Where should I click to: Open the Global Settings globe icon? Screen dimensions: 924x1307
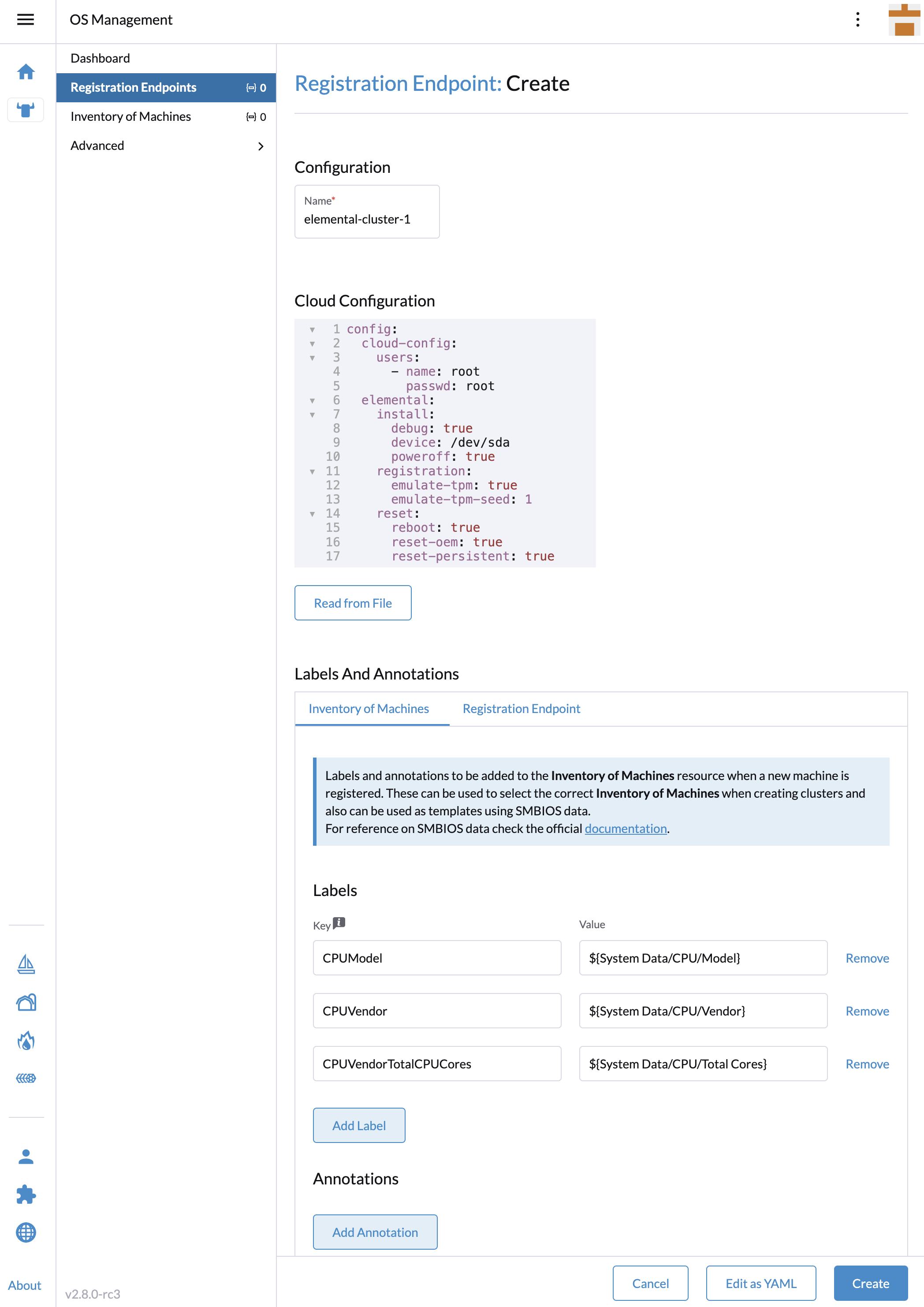(x=26, y=1232)
